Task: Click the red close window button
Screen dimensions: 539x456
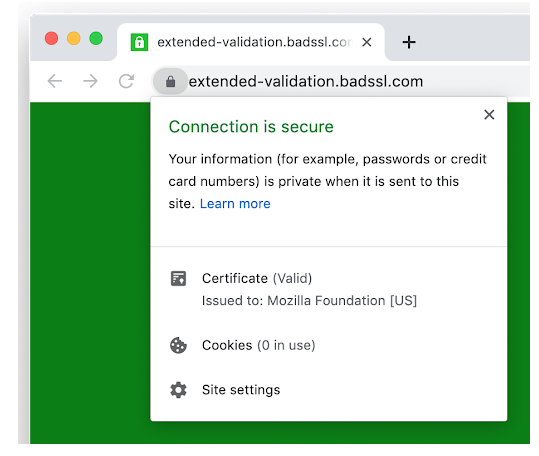Action: pyautogui.click(x=52, y=38)
